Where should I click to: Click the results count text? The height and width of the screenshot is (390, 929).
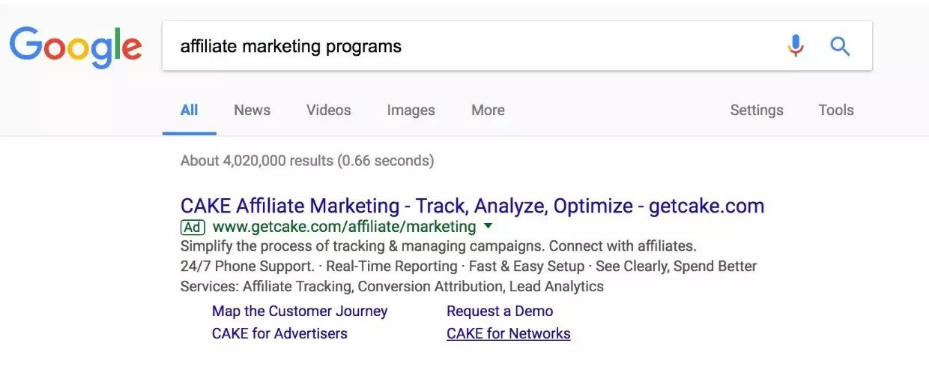(x=307, y=161)
